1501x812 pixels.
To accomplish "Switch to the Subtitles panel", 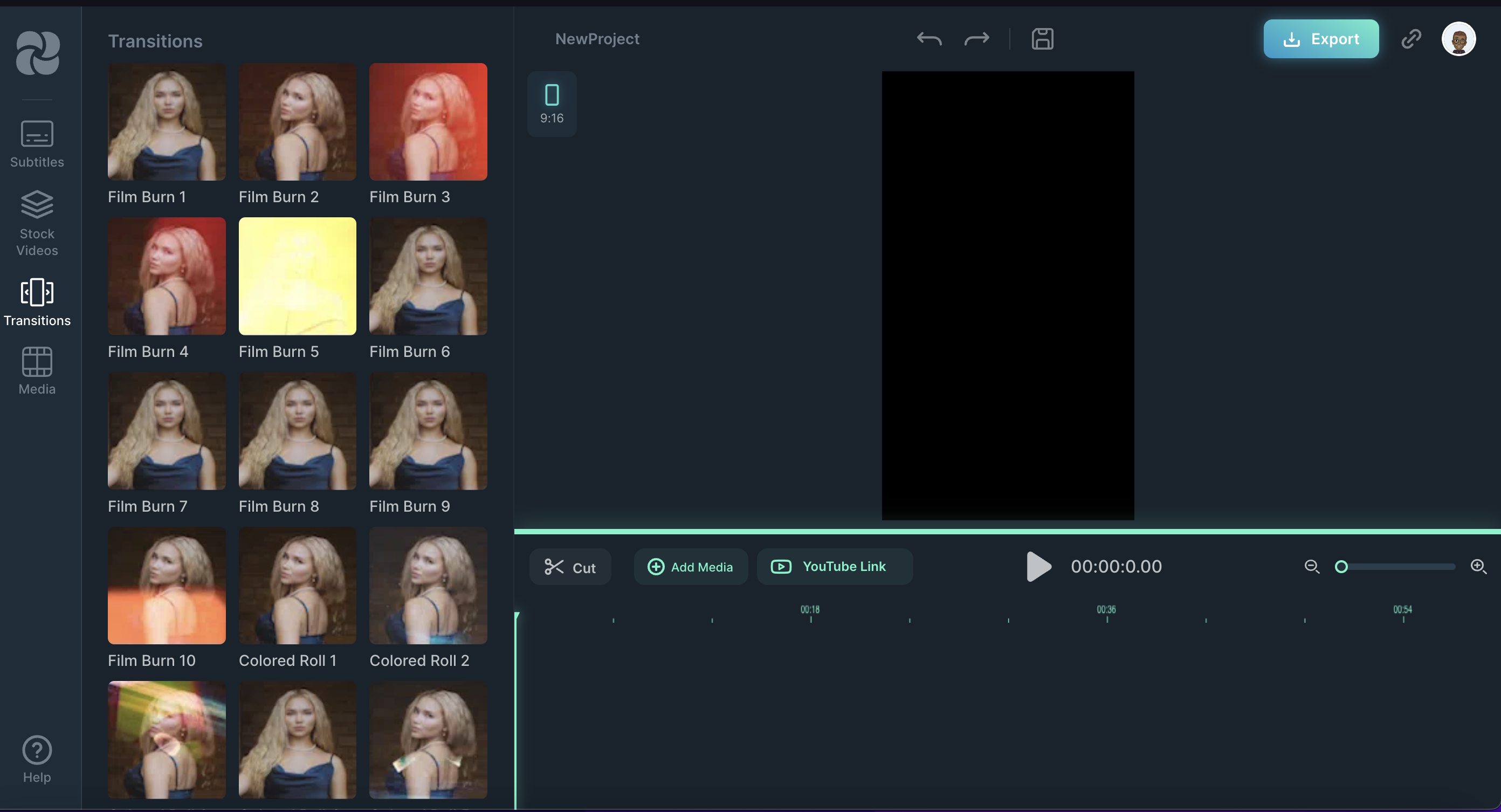I will (x=37, y=144).
